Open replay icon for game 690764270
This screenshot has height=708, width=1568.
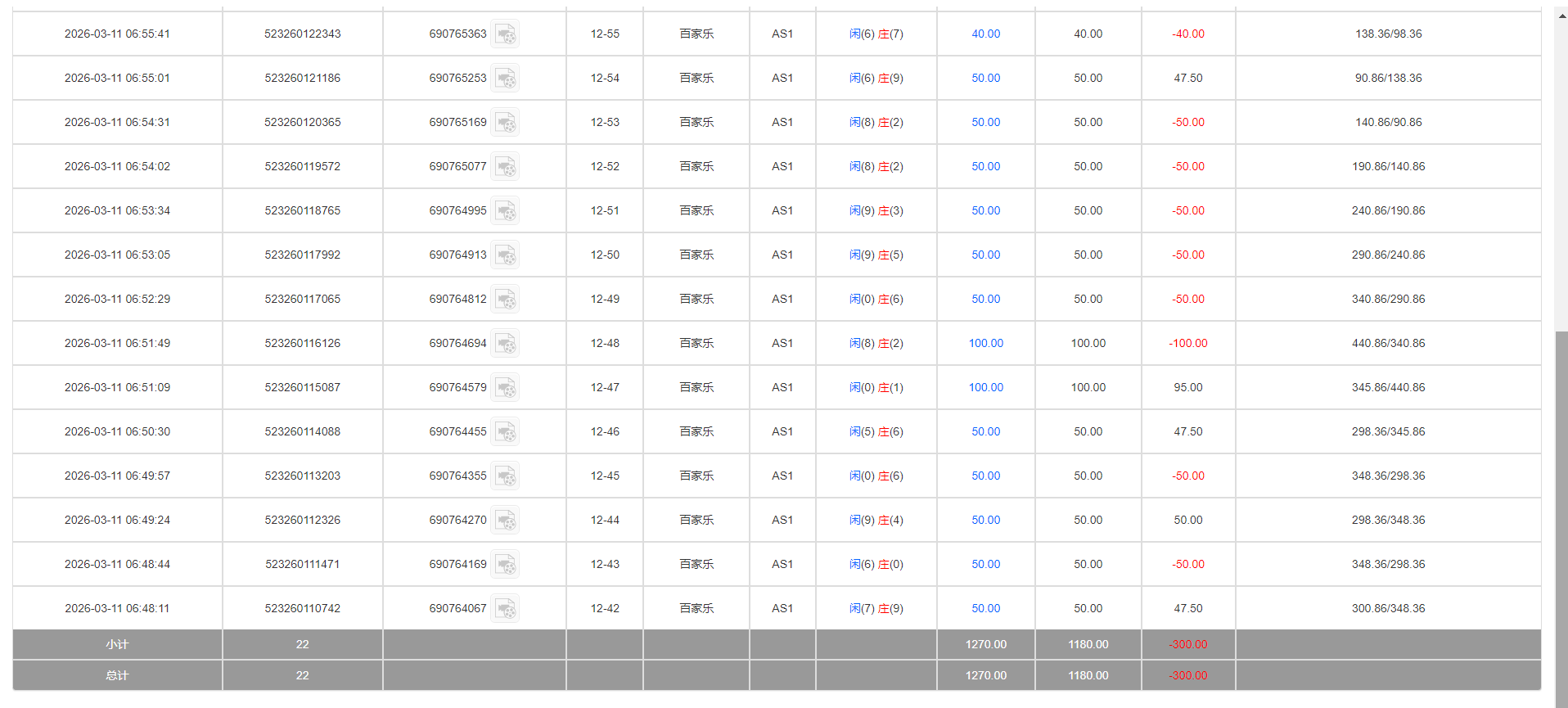tap(505, 521)
